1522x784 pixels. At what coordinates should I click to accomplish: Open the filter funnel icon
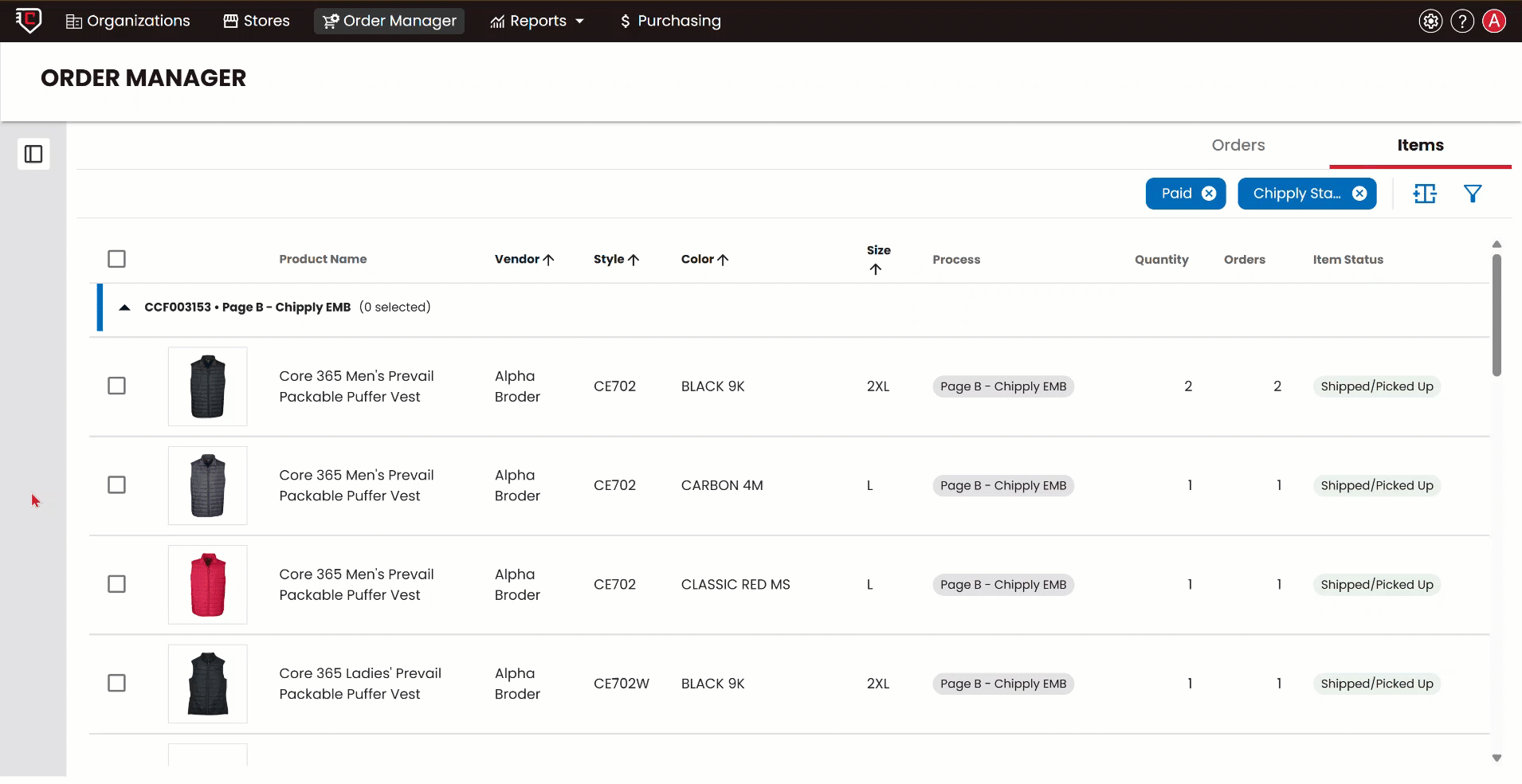coord(1473,194)
